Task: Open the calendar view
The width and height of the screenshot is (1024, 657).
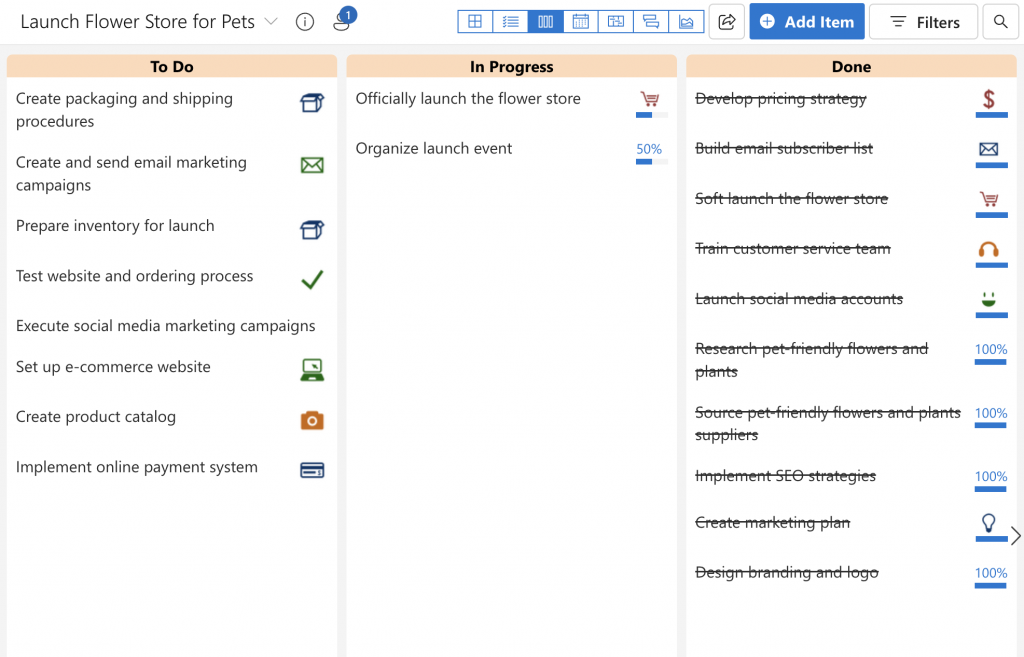Action: point(580,21)
